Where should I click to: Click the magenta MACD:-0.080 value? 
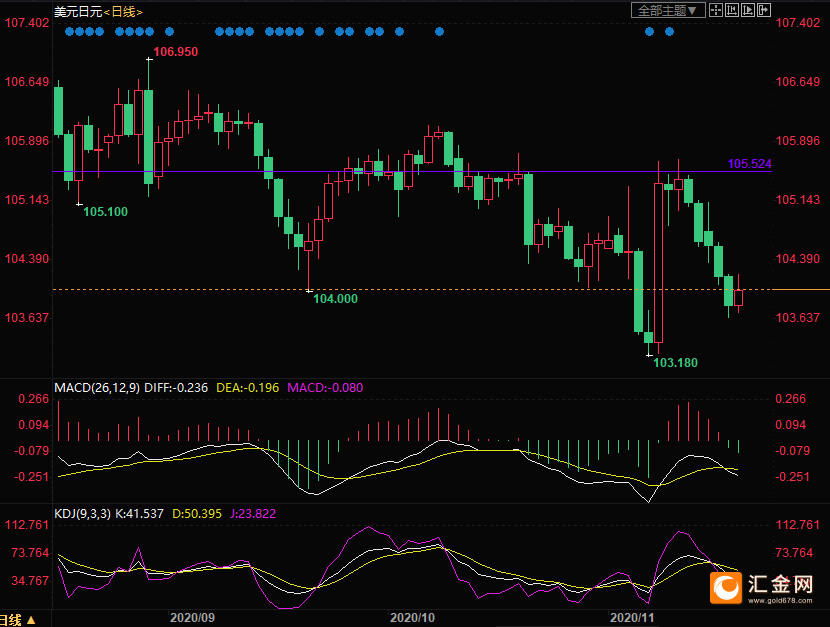point(325,388)
